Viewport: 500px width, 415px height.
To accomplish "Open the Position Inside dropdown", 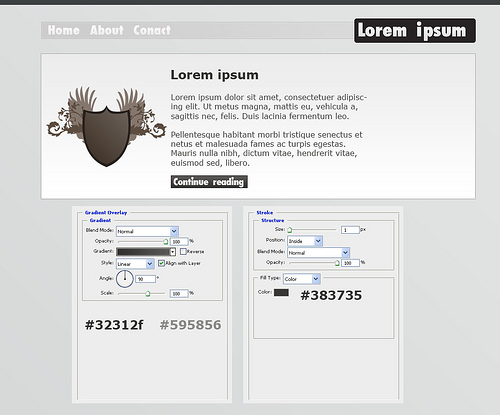I will pos(304,241).
